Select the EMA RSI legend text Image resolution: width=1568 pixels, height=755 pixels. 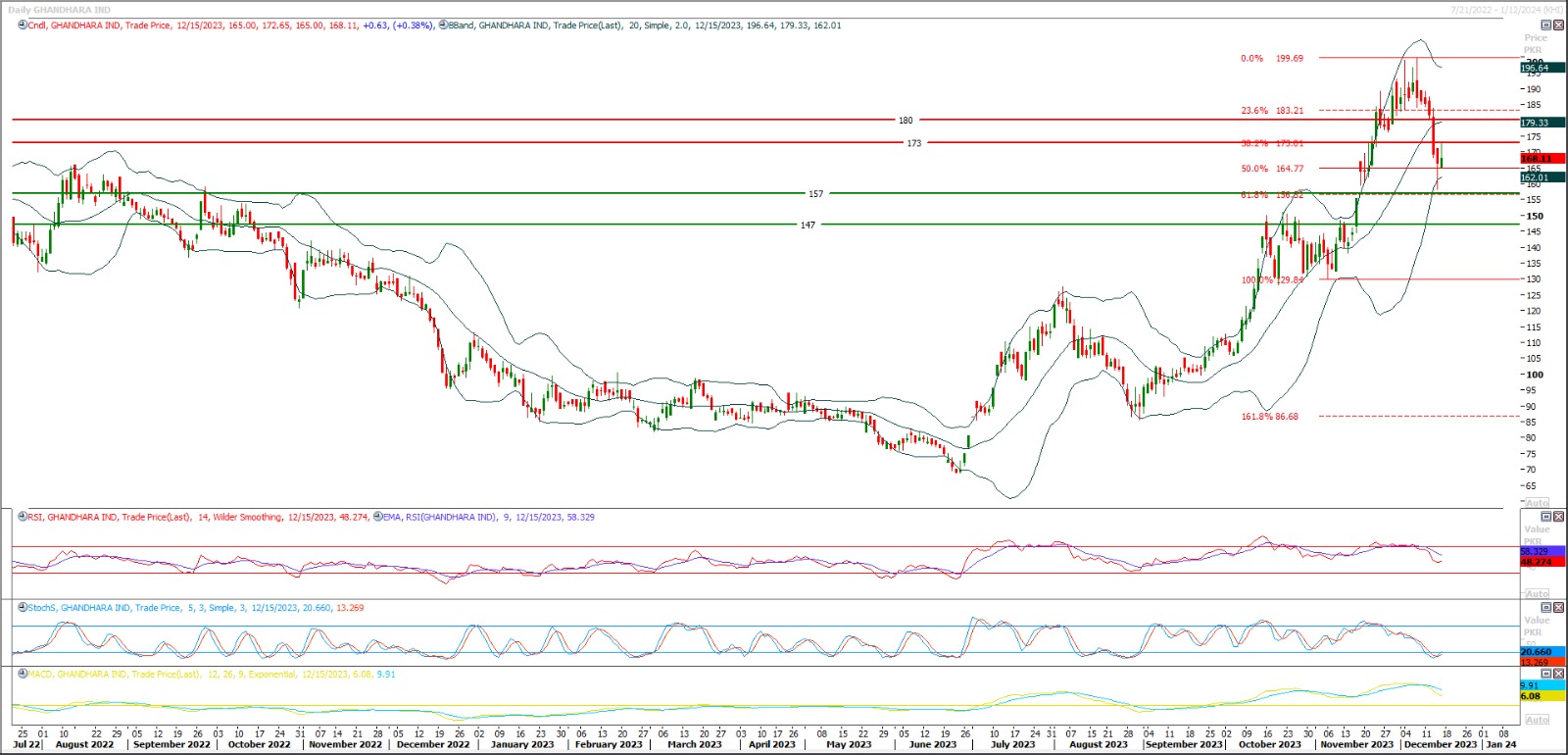click(488, 517)
